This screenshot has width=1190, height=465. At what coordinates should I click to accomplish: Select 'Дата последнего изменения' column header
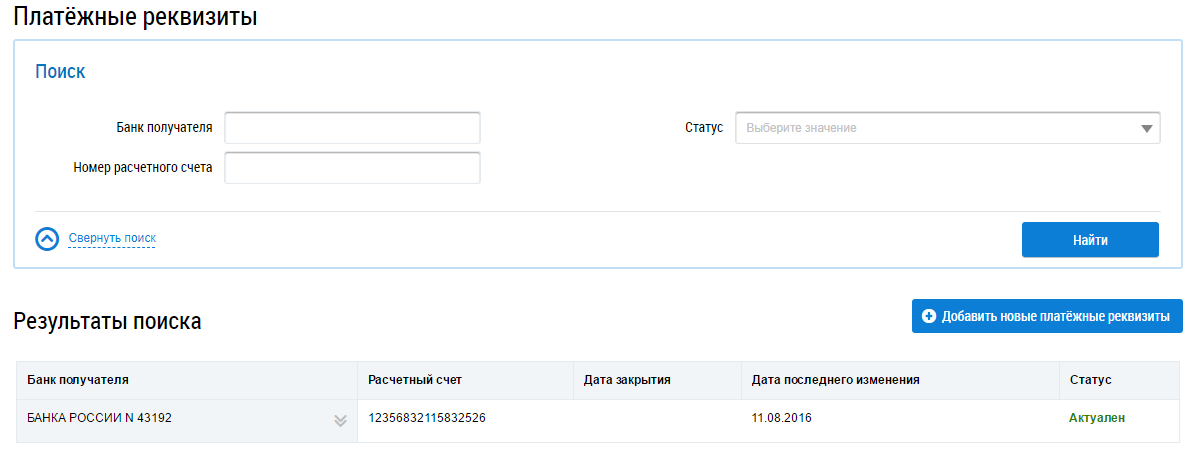(835, 380)
